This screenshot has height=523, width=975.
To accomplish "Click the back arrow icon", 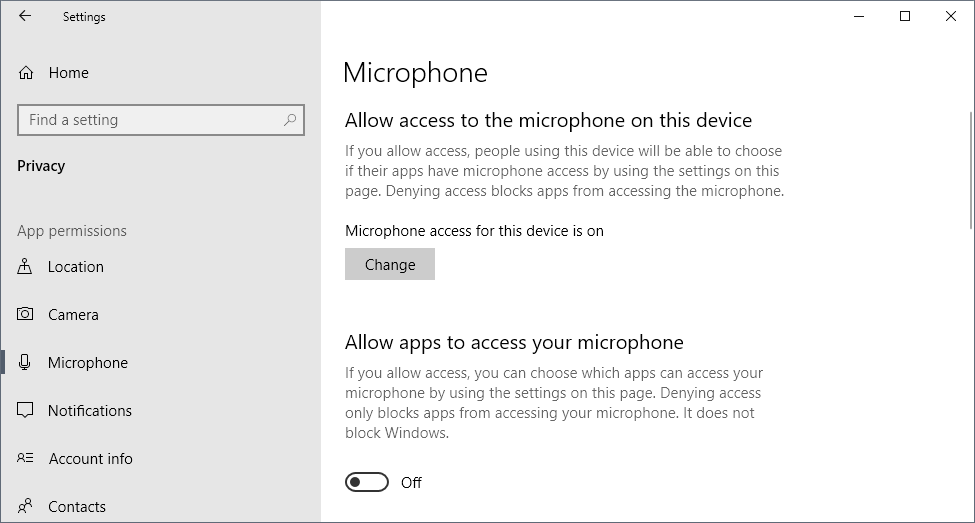I will (x=25, y=16).
